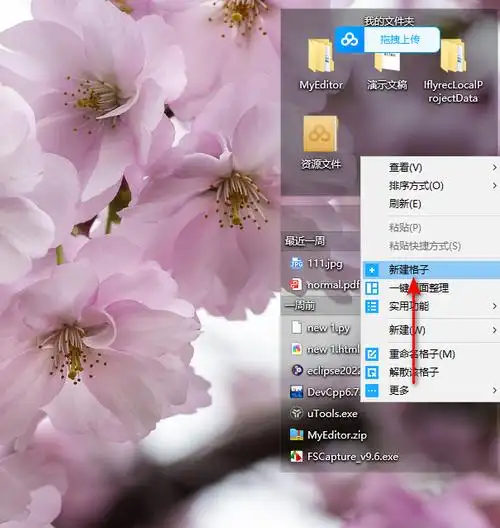Click the uTools app icon
This screenshot has height=528, width=500.
[x=296, y=414]
